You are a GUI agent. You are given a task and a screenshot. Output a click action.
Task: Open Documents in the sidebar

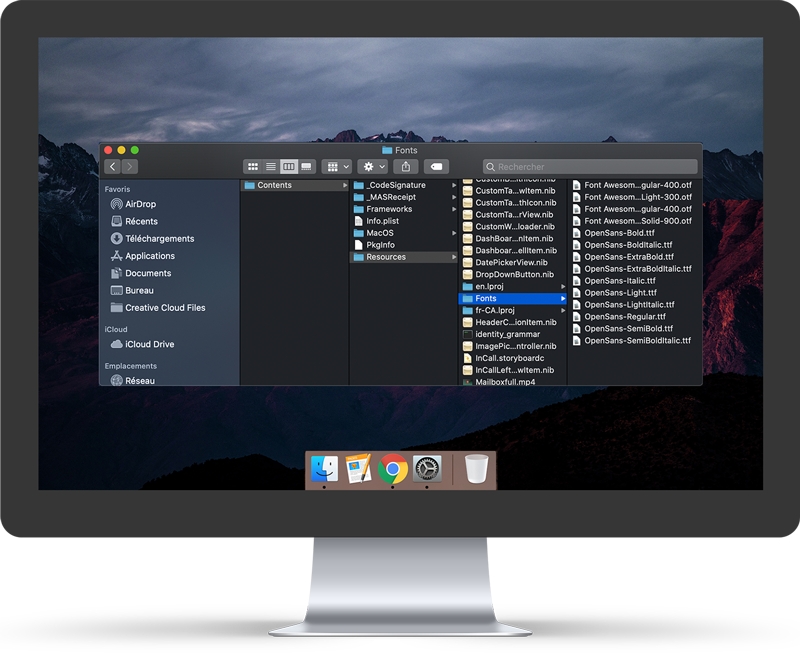pyautogui.click(x=141, y=273)
